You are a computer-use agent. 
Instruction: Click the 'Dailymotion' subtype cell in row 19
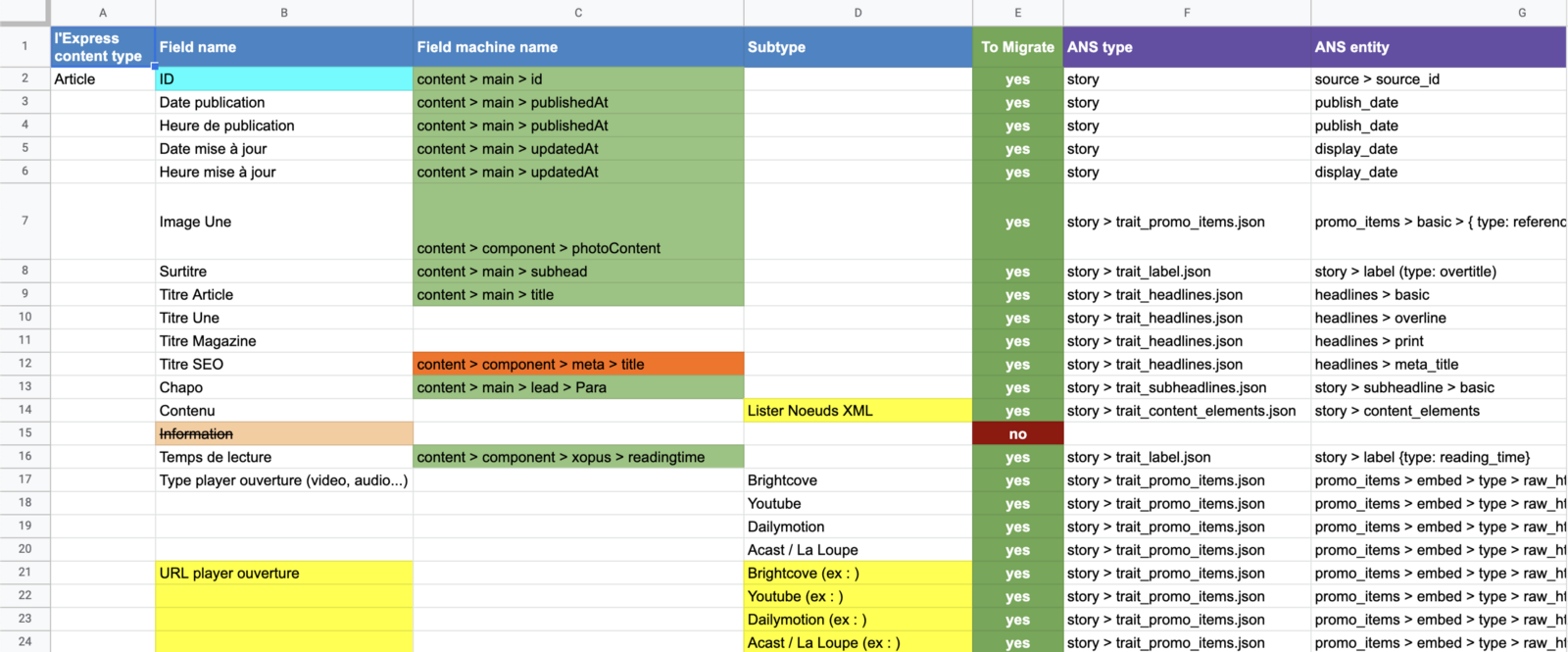857,527
